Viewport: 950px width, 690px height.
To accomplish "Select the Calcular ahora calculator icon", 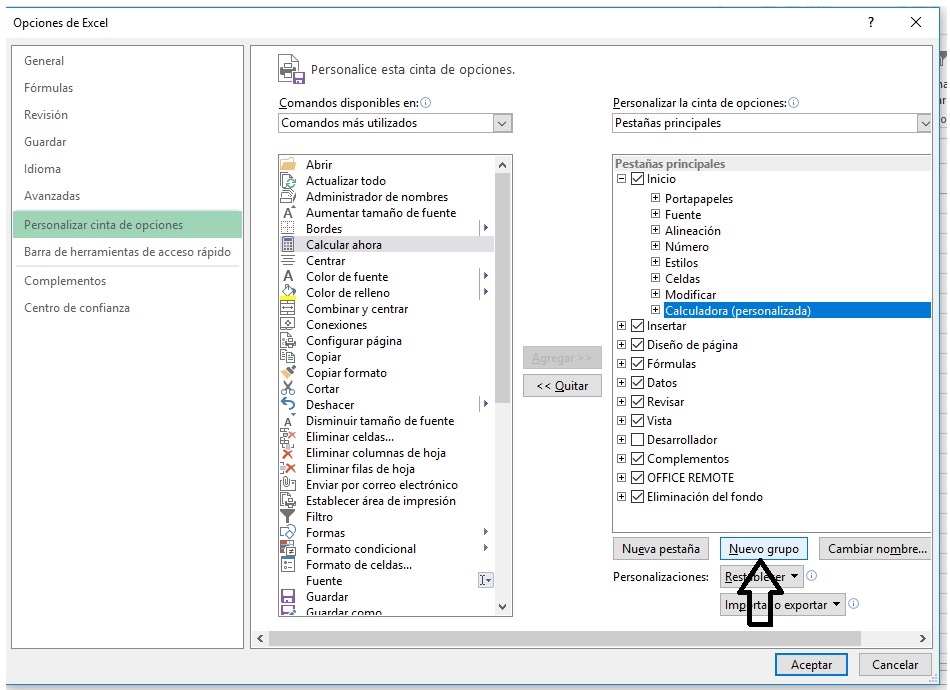I will [x=288, y=245].
